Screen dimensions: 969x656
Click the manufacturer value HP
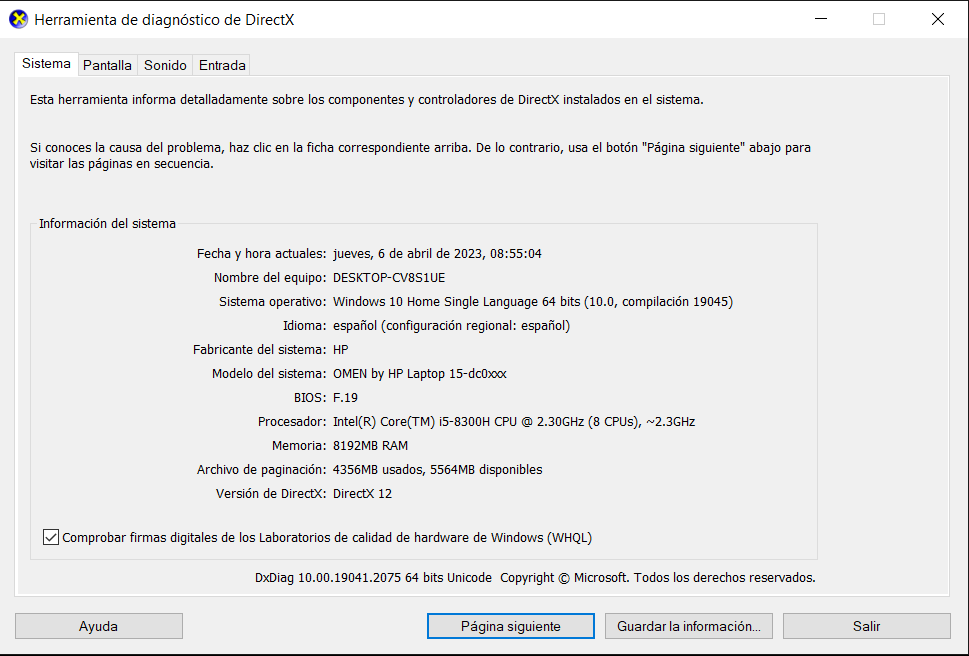(x=341, y=350)
